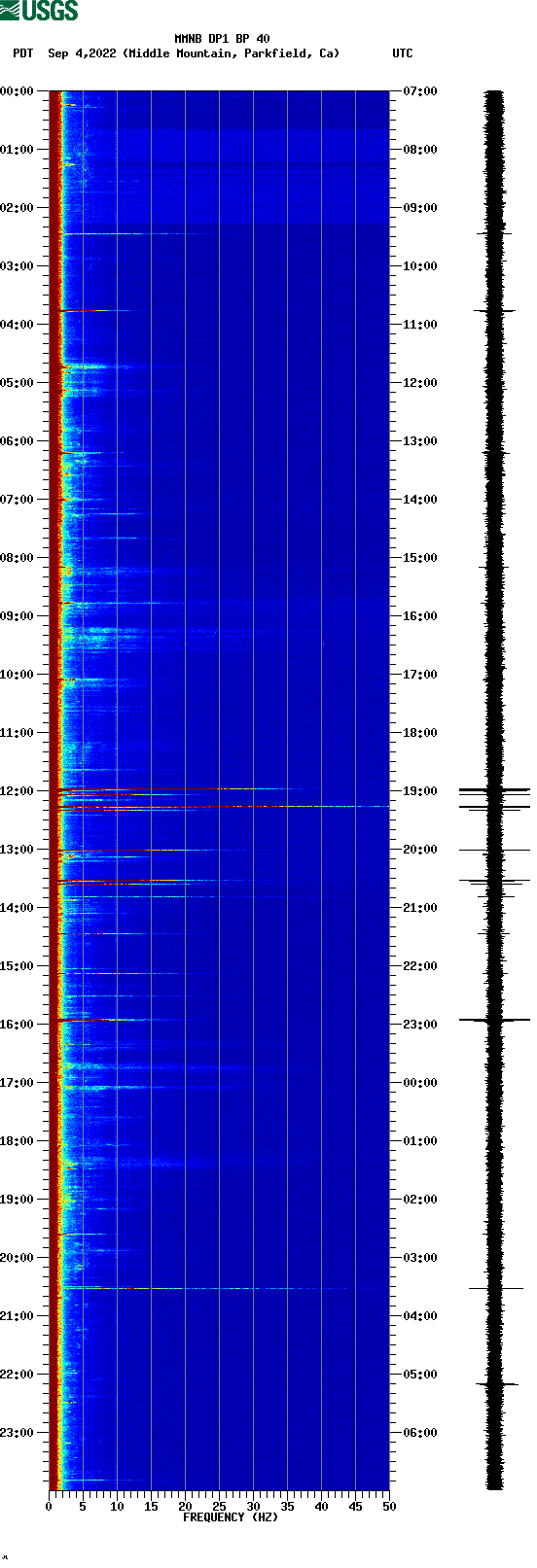Click the 00:00 PDT time label
Image resolution: width=537 pixels, height=1568 pixels.
point(17,91)
